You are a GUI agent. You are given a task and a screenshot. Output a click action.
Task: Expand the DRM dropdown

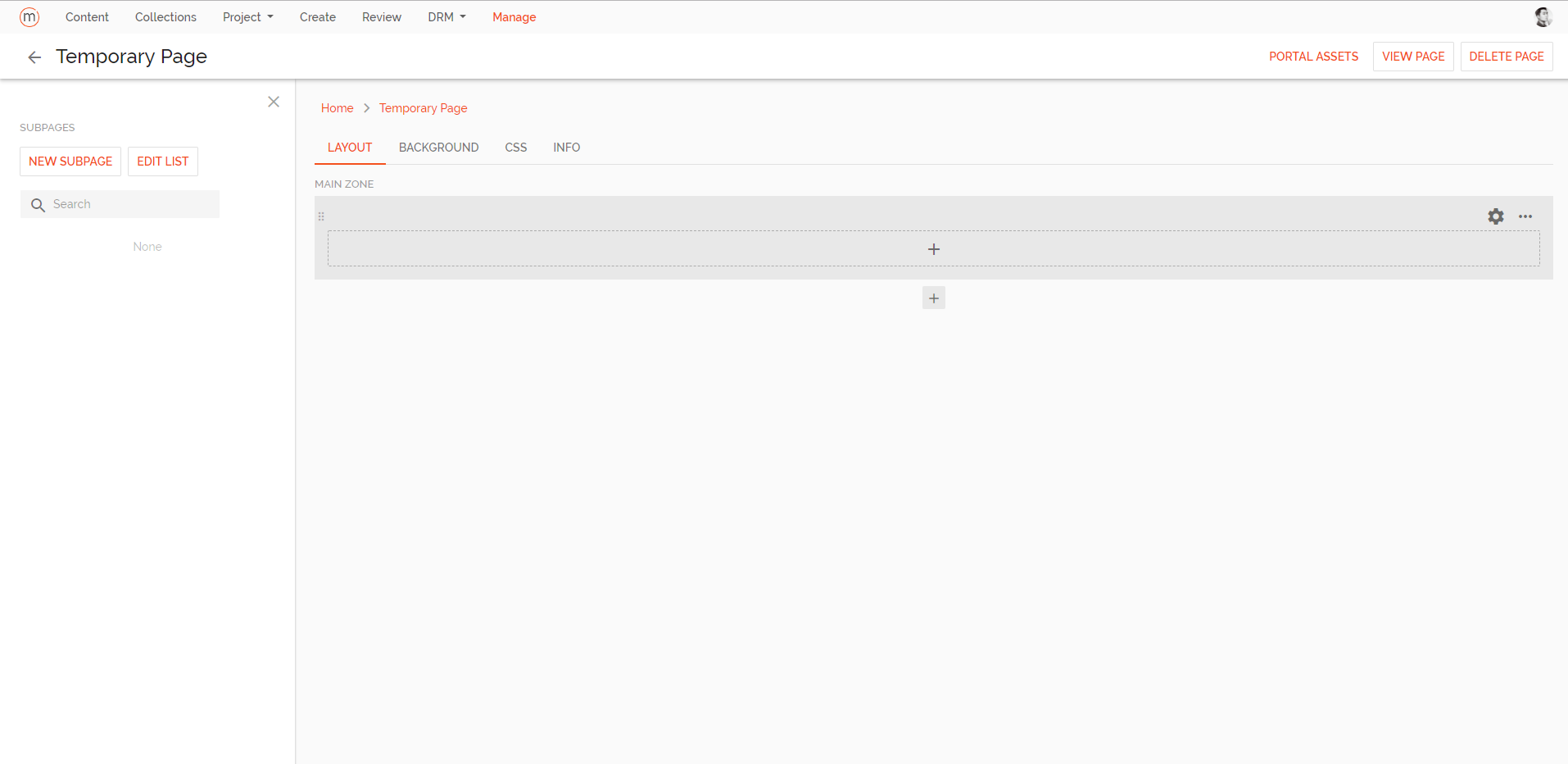(x=446, y=16)
